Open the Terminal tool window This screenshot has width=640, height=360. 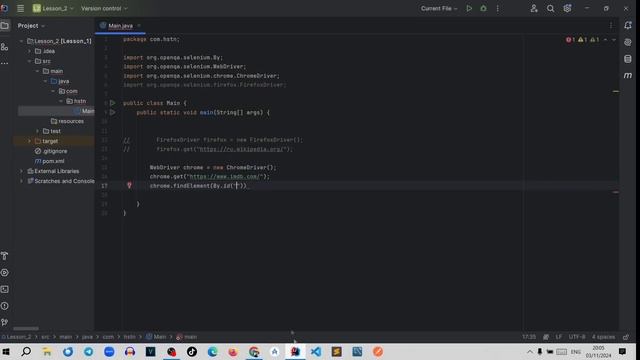(x=4, y=289)
